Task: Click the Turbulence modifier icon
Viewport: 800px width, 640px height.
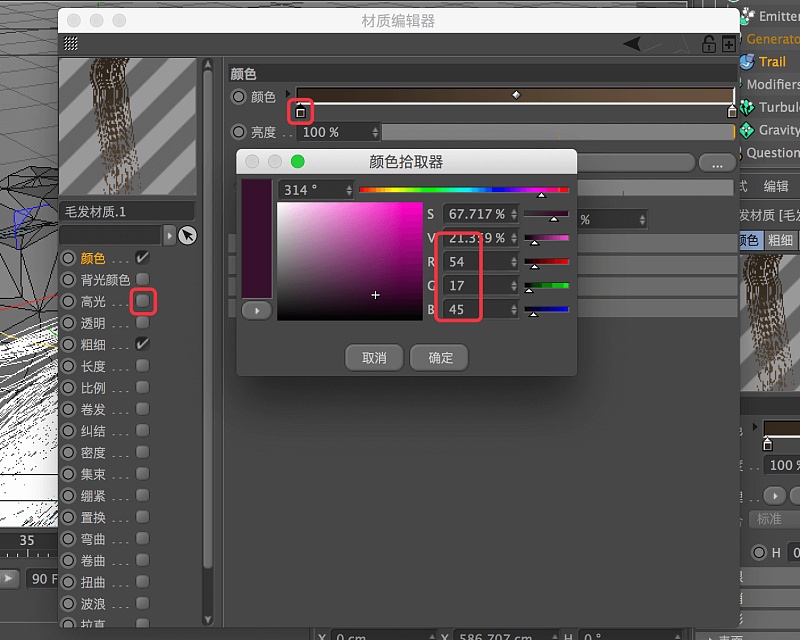Action: [747, 107]
